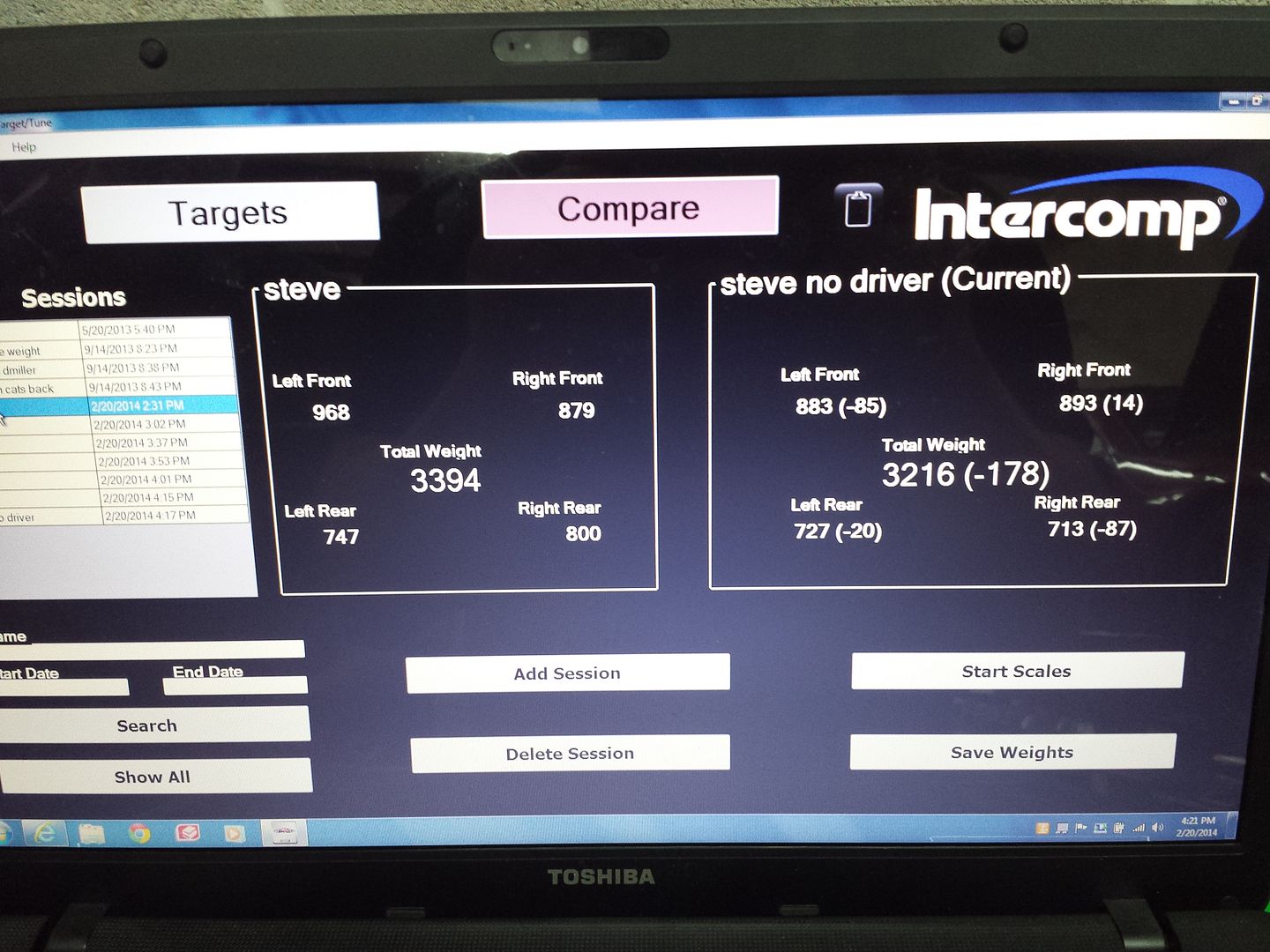Click Show All sessions button
The width and height of the screenshot is (1270, 952).
pos(152,777)
